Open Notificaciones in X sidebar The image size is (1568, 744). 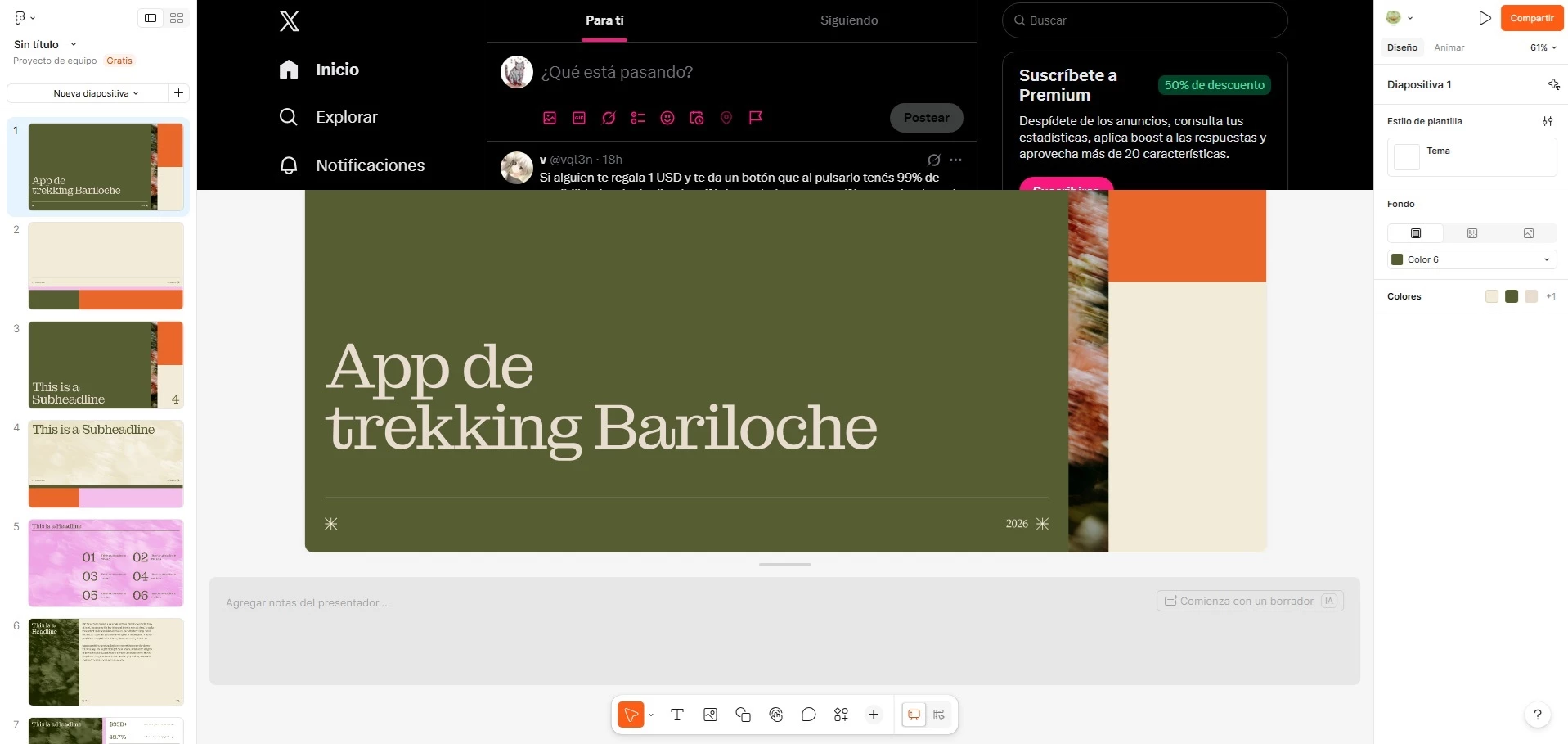click(x=352, y=165)
